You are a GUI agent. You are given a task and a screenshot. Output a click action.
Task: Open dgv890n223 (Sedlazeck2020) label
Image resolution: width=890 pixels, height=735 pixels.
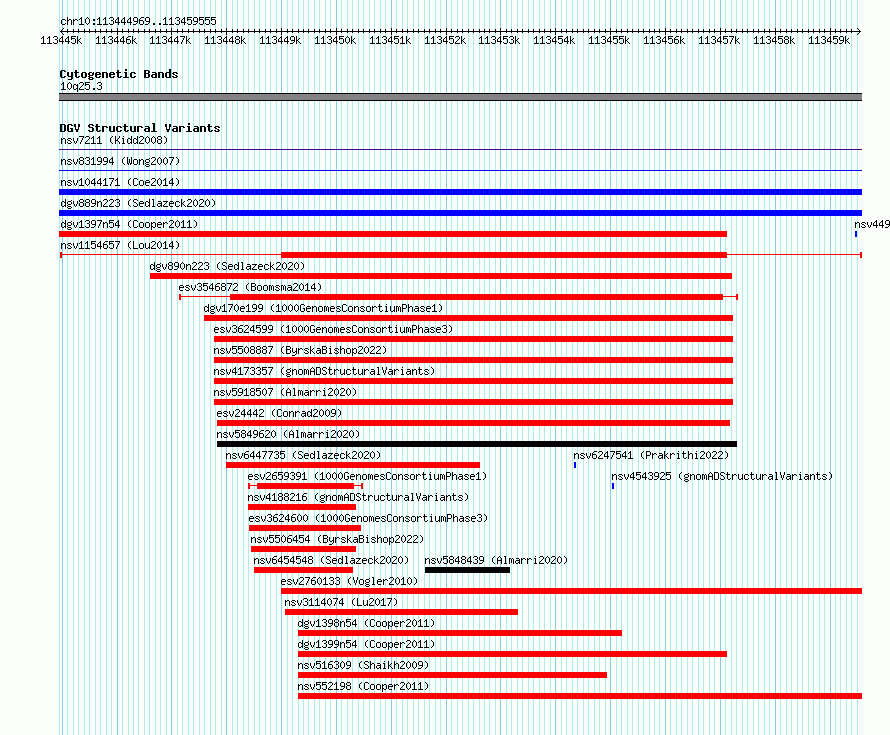(227, 266)
